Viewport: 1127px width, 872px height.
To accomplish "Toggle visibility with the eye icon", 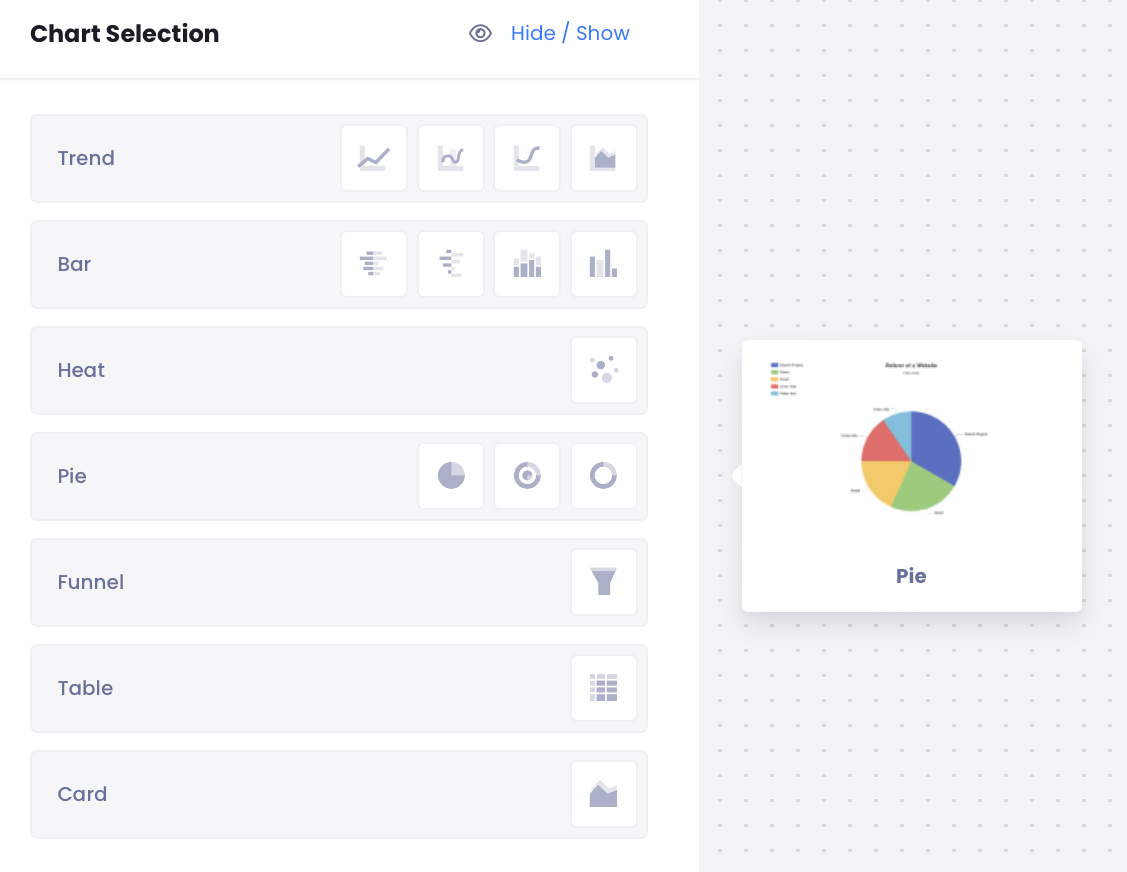I will point(481,34).
